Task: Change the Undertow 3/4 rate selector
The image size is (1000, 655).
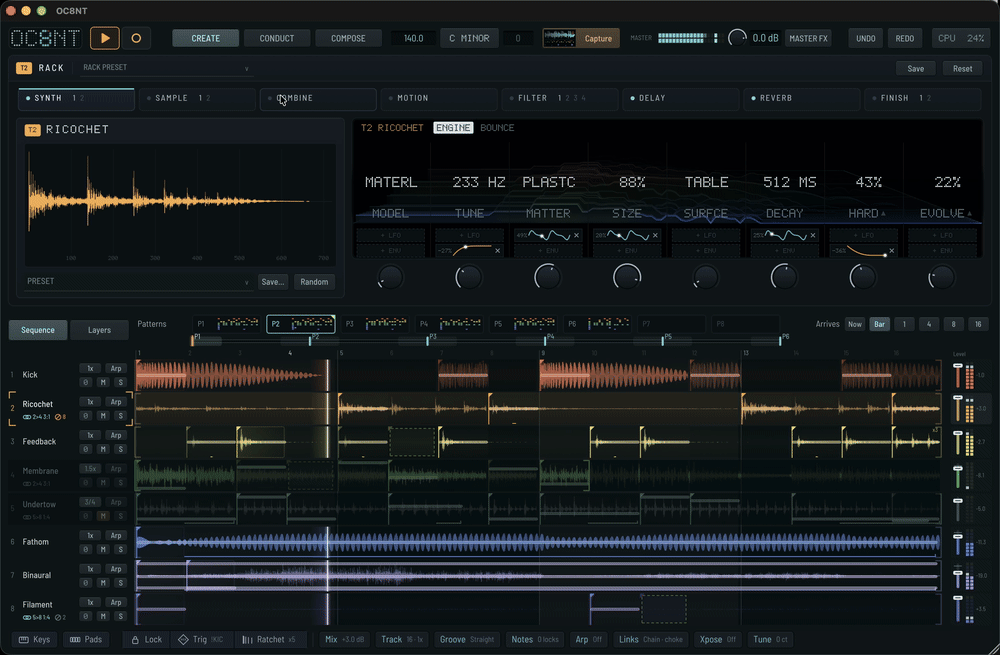Action: point(91,502)
